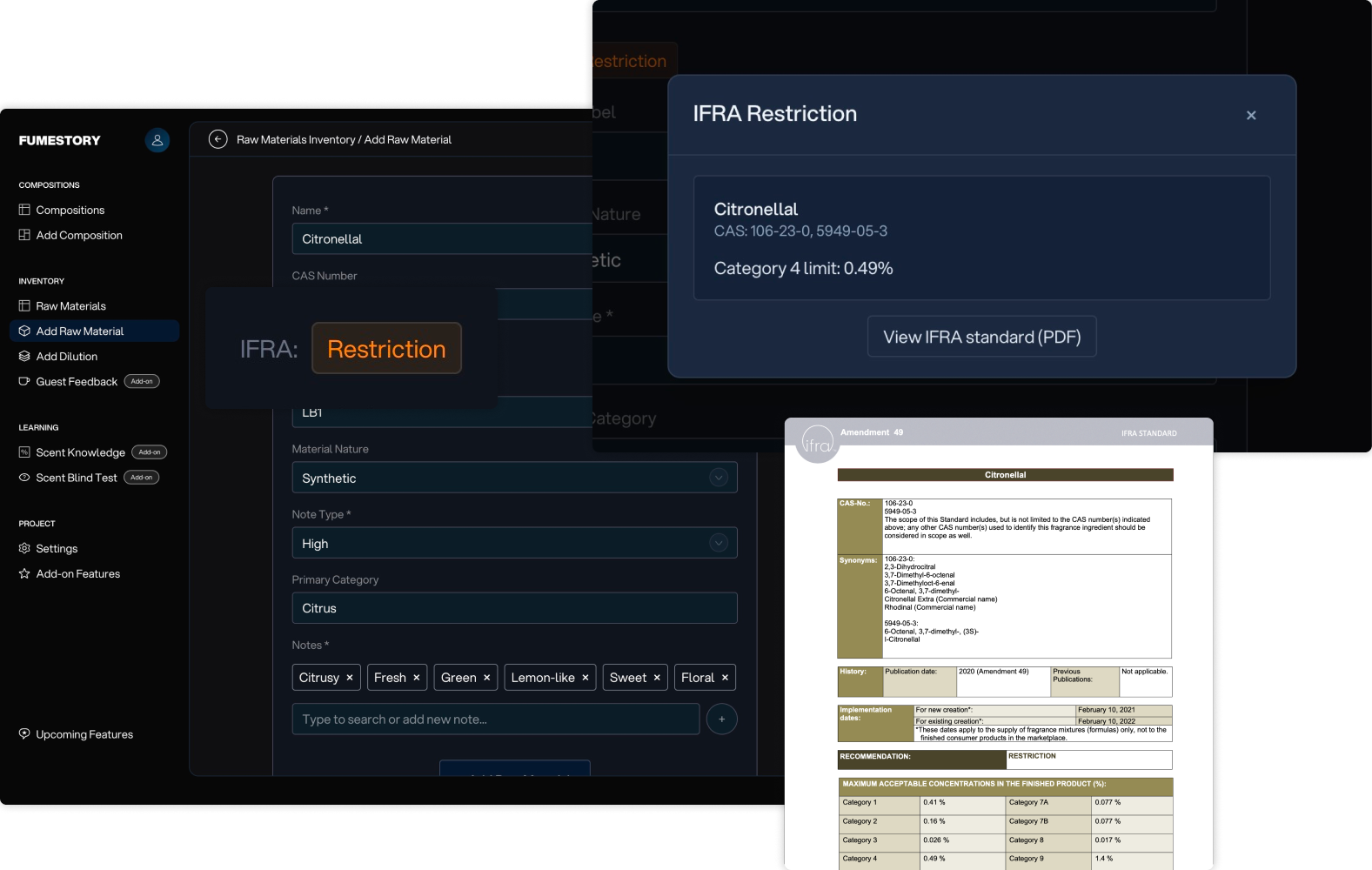
Task: Click the Name field containing Citronellal
Action: point(442,238)
